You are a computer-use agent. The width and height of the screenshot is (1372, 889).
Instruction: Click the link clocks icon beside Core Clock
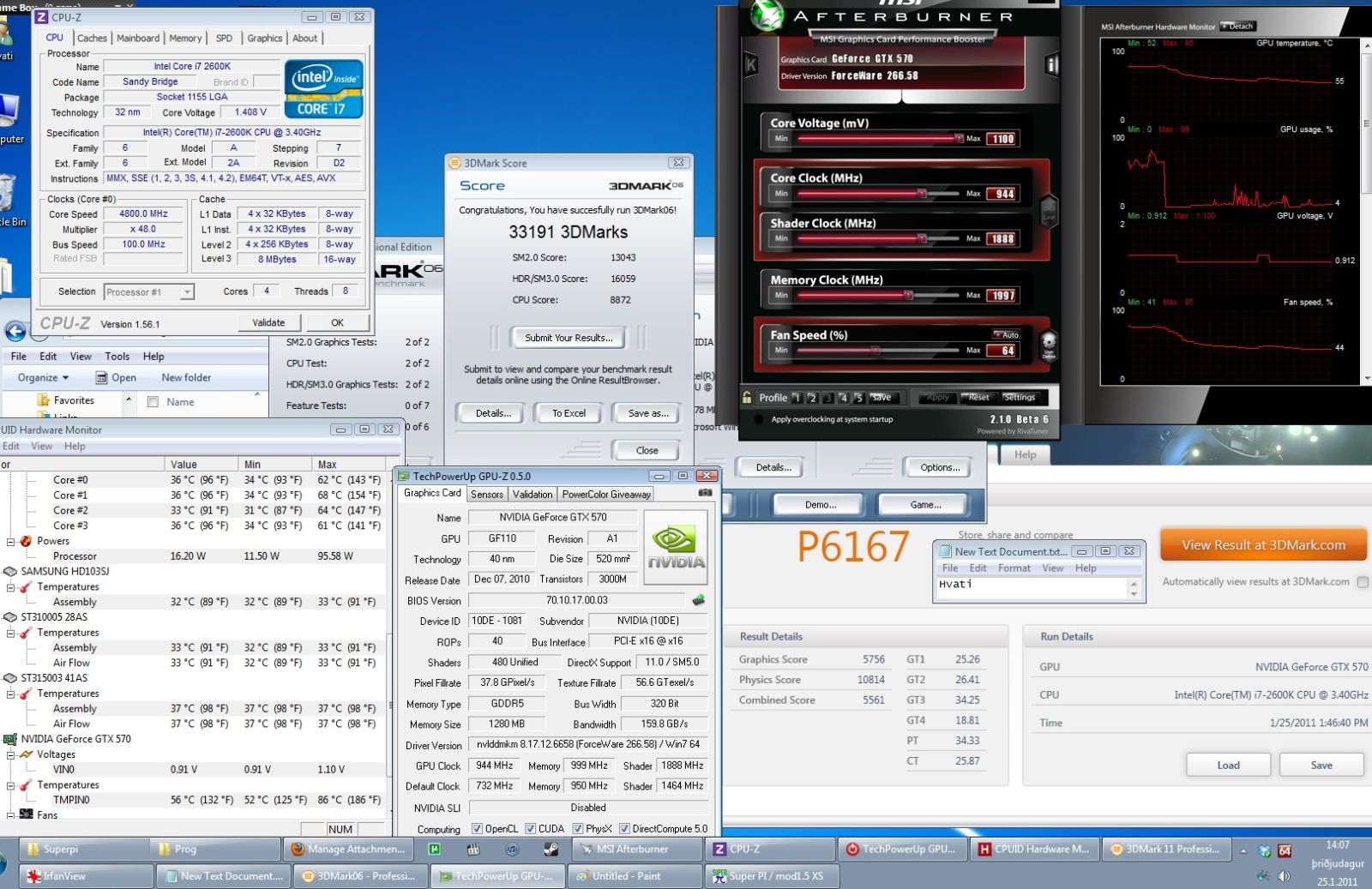[1048, 209]
